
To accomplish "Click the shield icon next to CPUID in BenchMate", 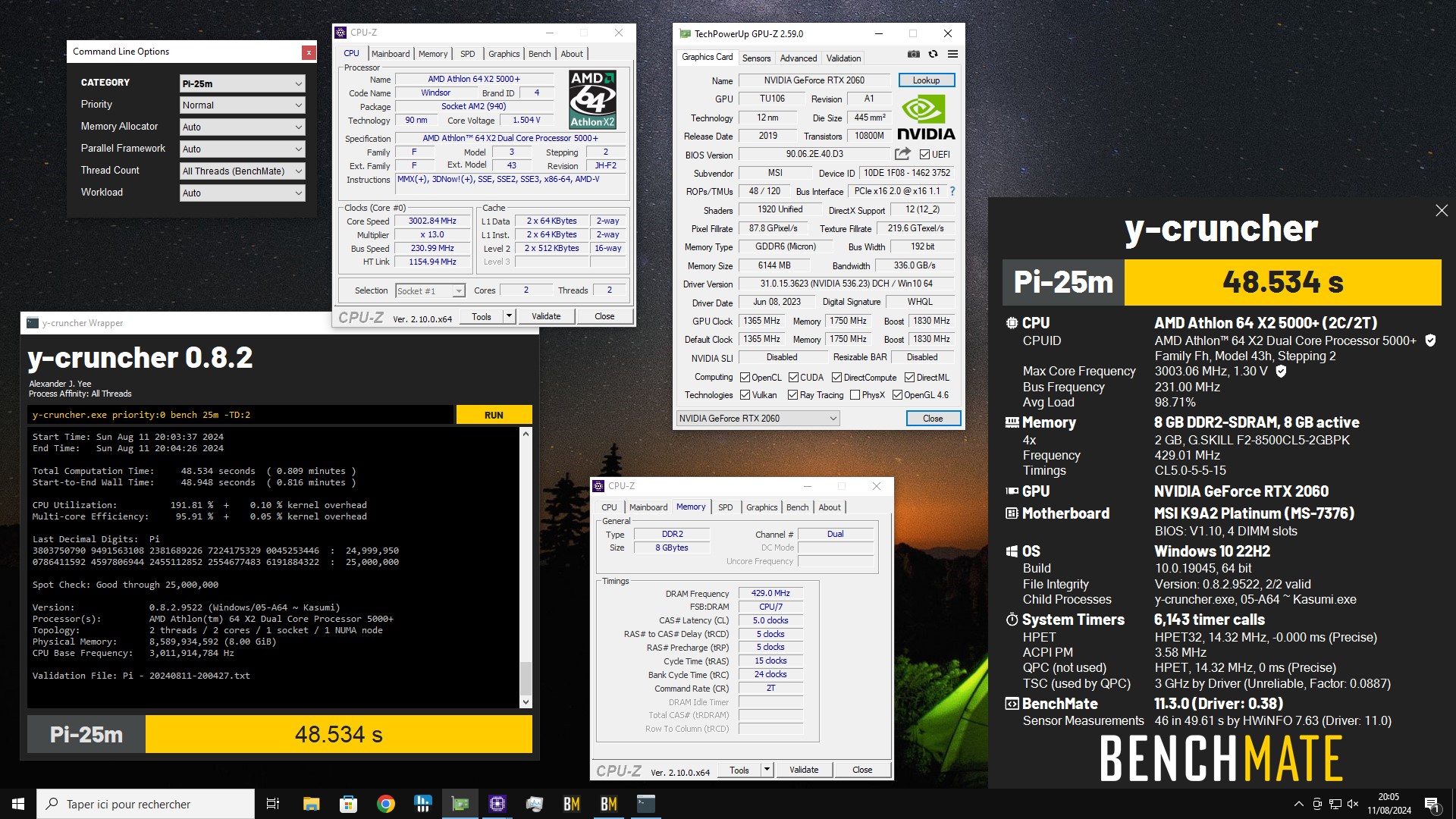I will (x=1430, y=340).
